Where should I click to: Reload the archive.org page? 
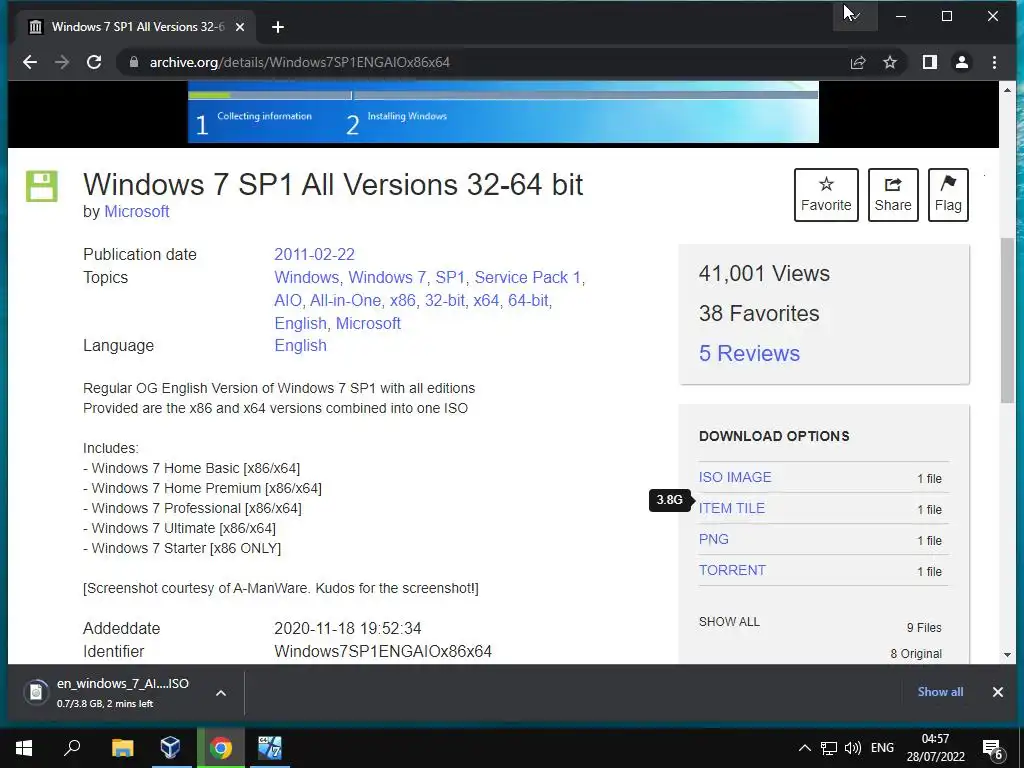pyautogui.click(x=94, y=63)
